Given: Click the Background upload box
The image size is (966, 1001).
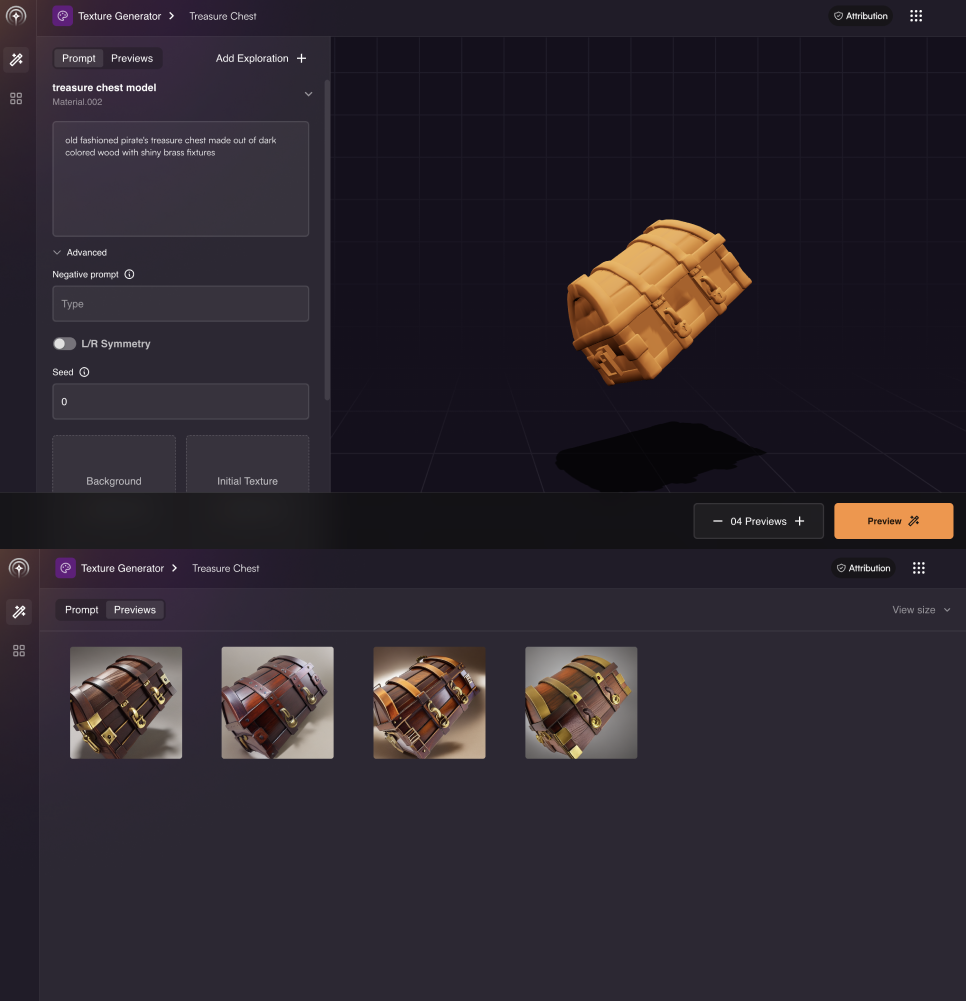Looking at the screenshot, I should (x=114, y=464).
